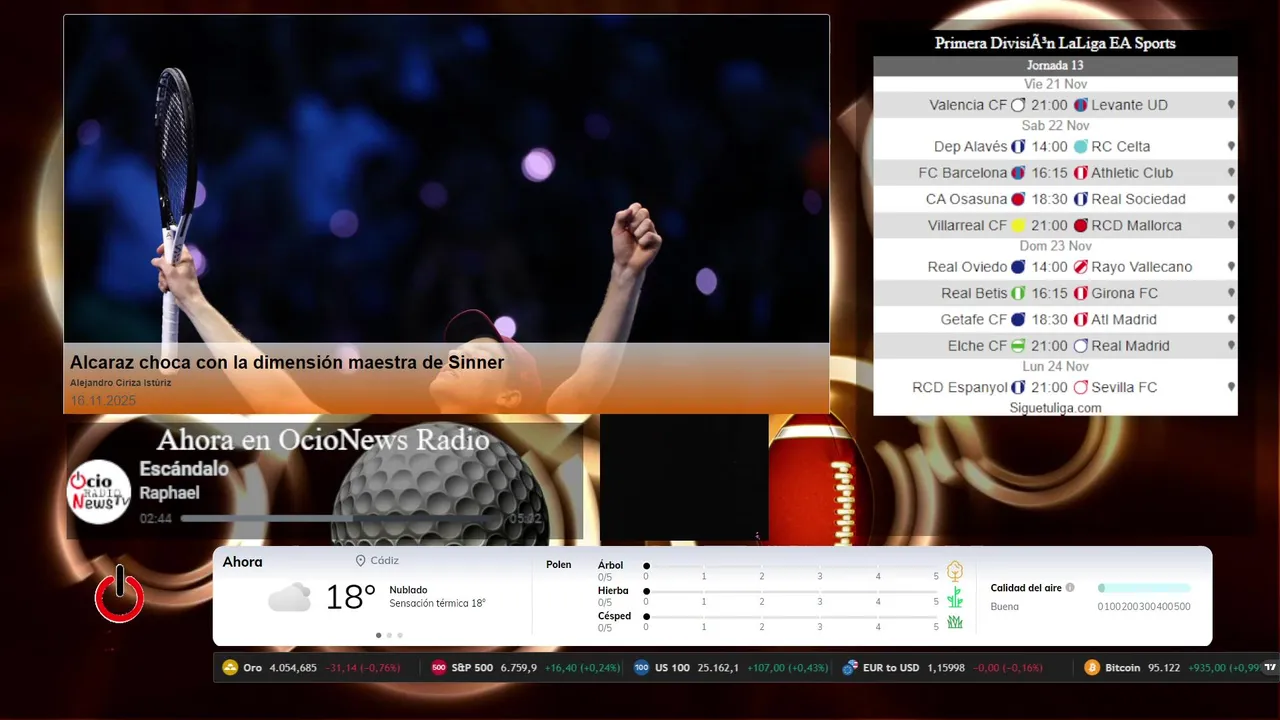Viewport: 1280px width, 720px height.
Task: Open the venue pin for RCD Espanyol match
Action: click(x=1231, y=387)
